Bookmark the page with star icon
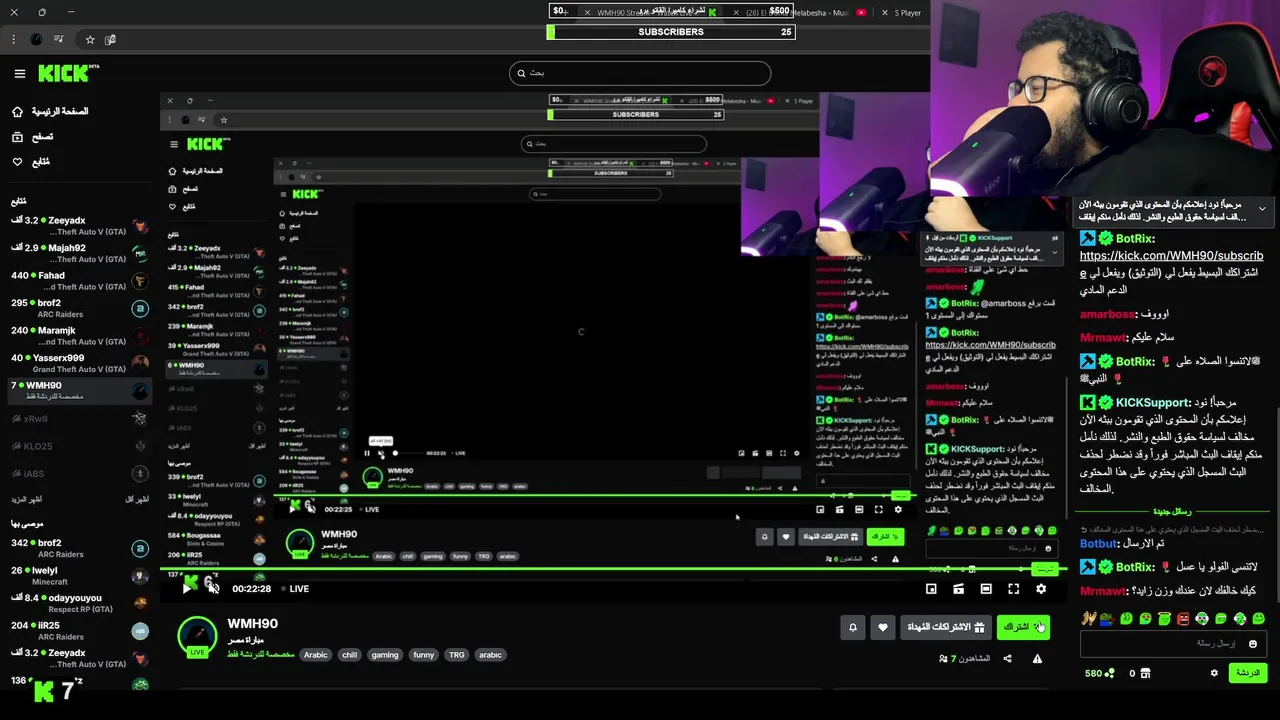This screenshot has width=1280, height=720. point(90,39)
